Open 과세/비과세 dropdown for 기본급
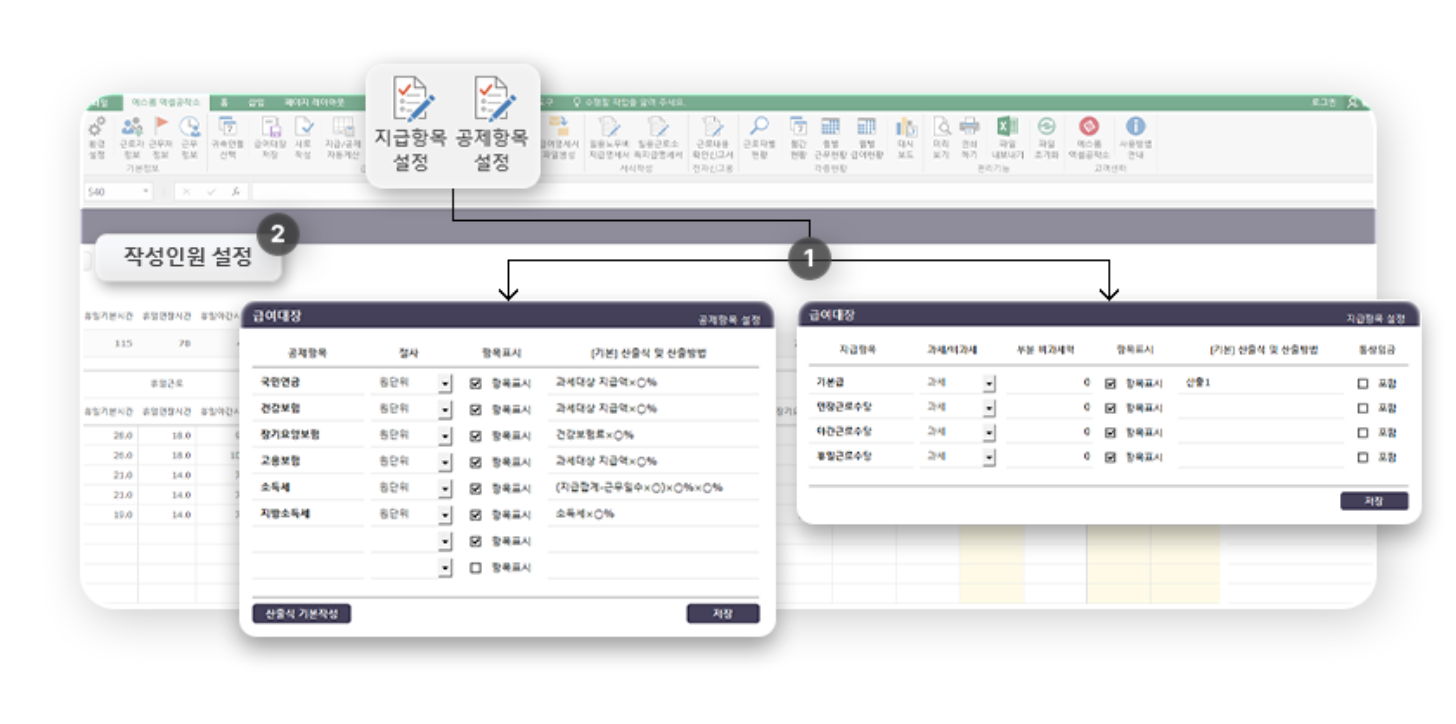The width and height of the screenshot is (1456, 724). 989,384
